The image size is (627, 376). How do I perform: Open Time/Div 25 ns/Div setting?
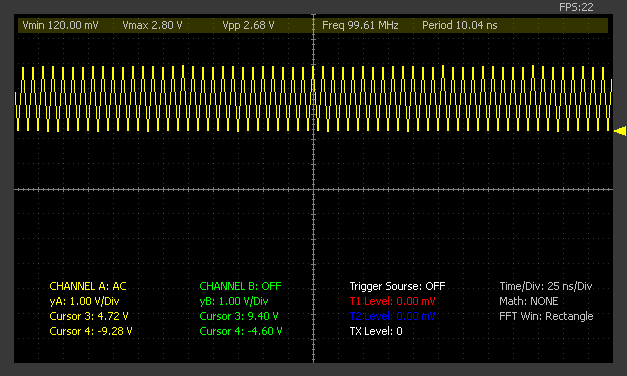tap(546, 286)
